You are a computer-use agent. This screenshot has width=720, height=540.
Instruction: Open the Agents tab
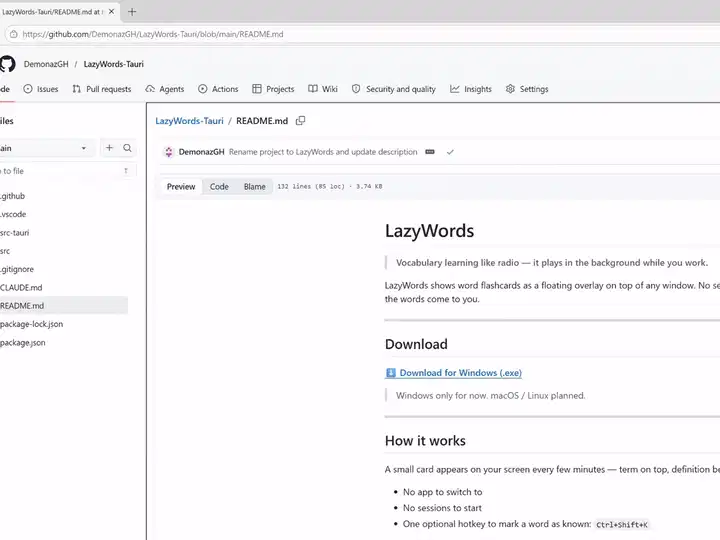[165, 89]
